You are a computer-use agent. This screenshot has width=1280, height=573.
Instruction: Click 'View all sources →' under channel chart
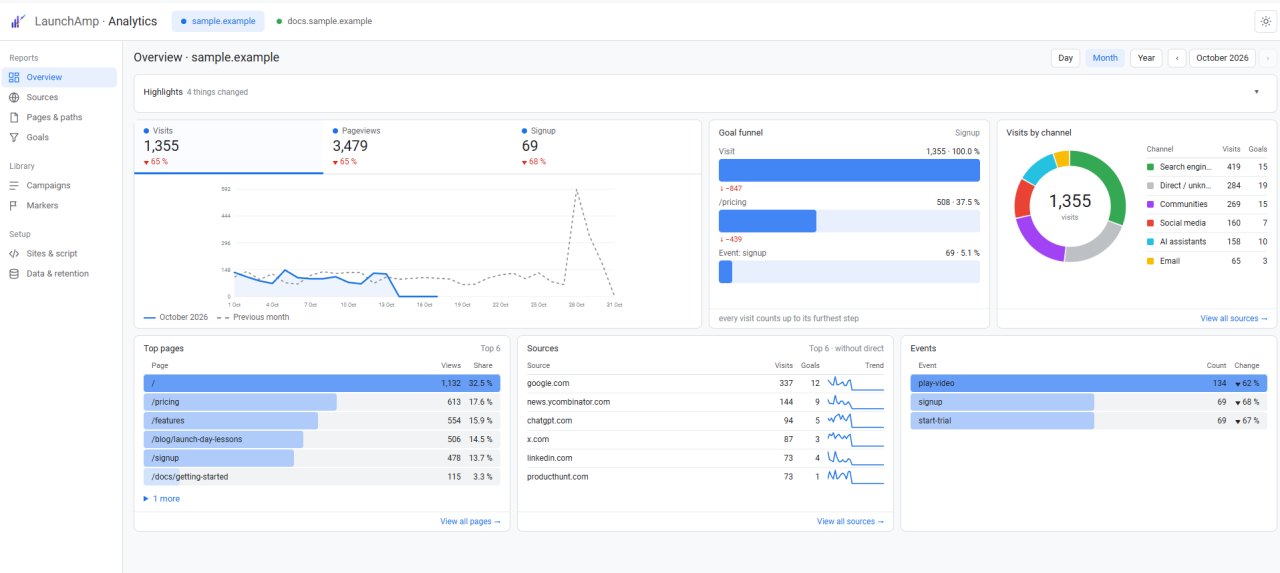click(x=1234, y=318)
